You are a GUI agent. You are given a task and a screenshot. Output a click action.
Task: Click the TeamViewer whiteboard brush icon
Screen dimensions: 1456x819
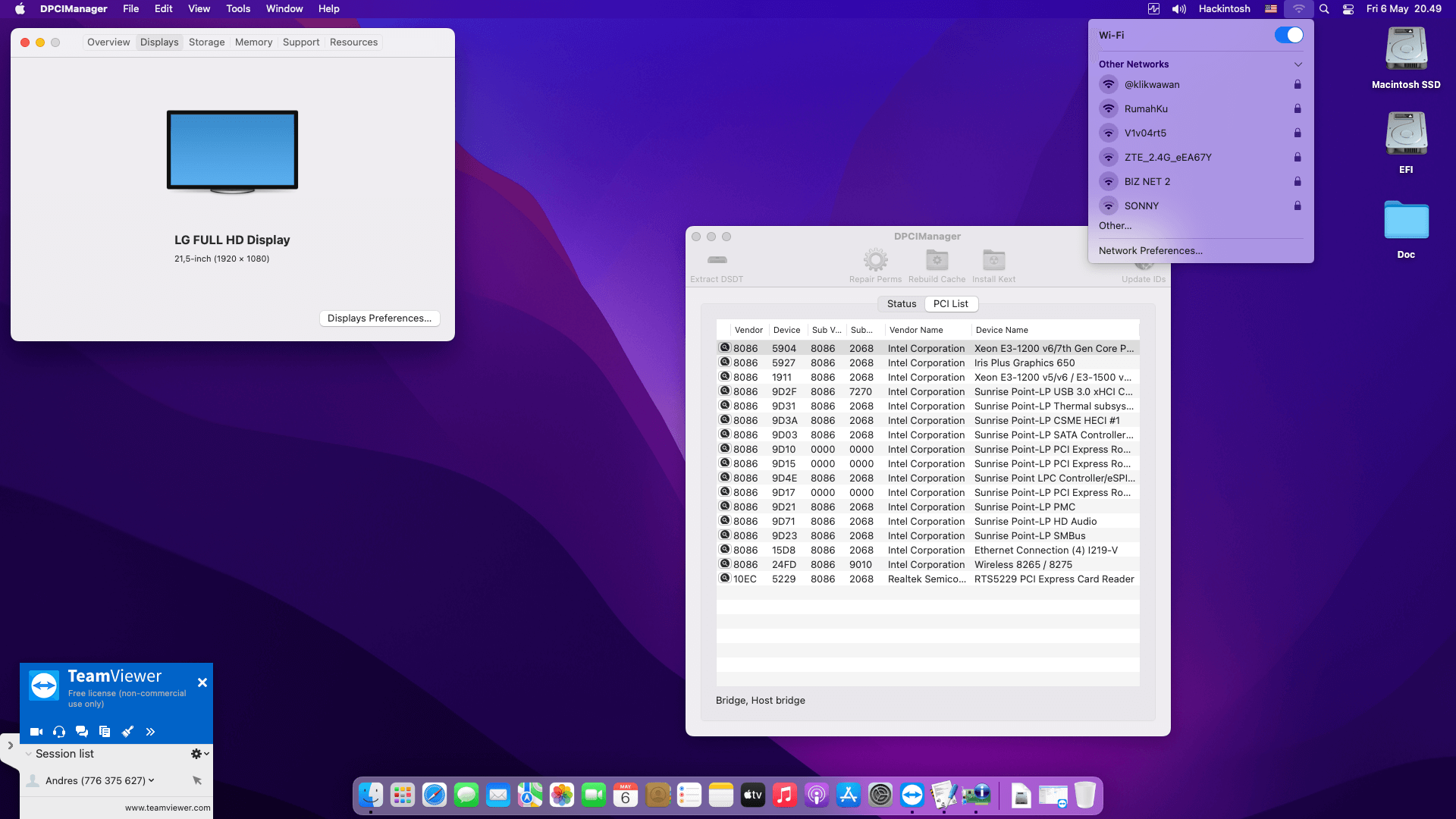click(x=127, y=732)
